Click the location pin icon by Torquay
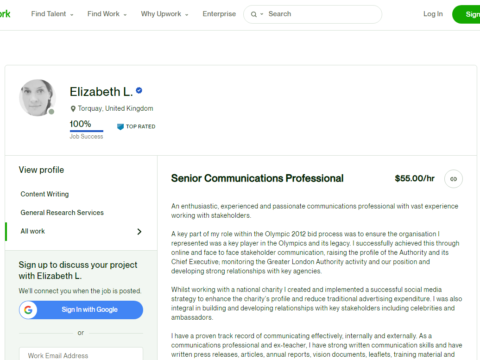 (x=73, y=109)
